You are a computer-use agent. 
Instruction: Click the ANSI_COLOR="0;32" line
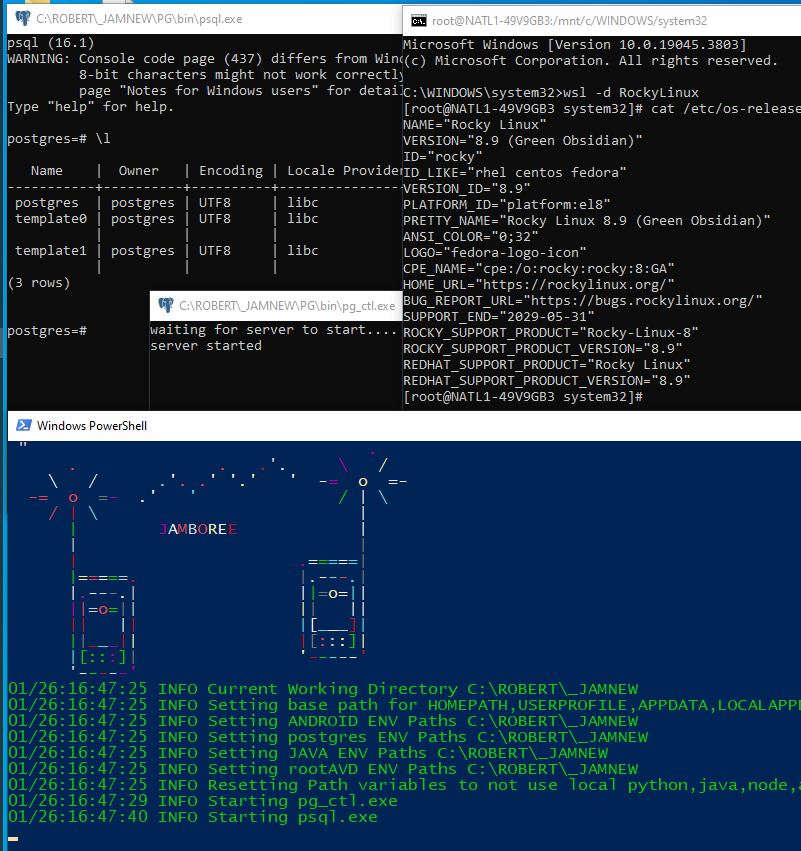pos(471,237)
